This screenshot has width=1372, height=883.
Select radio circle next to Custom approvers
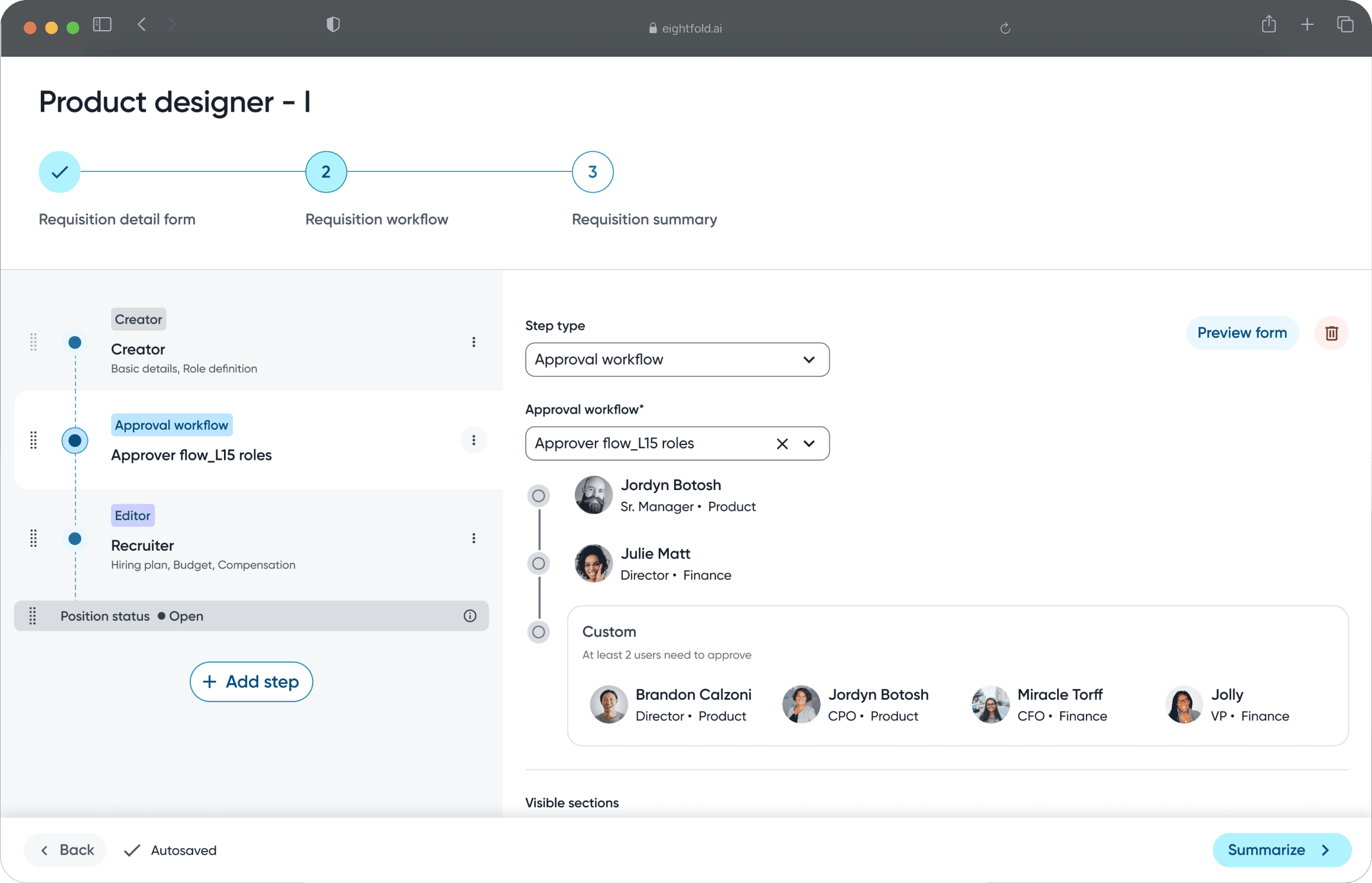(x=538, y=632)
